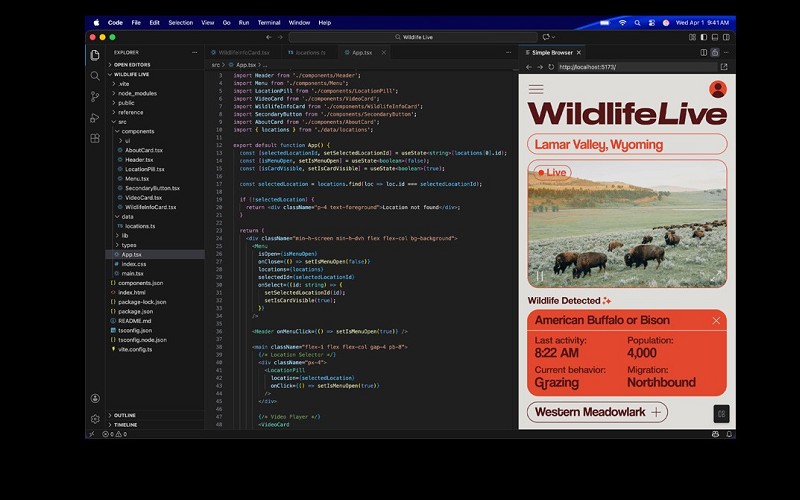This screenshot has width=800, height=500.
Task: Click editor group more actions ellipsis
Action: [x=508, y=53]
